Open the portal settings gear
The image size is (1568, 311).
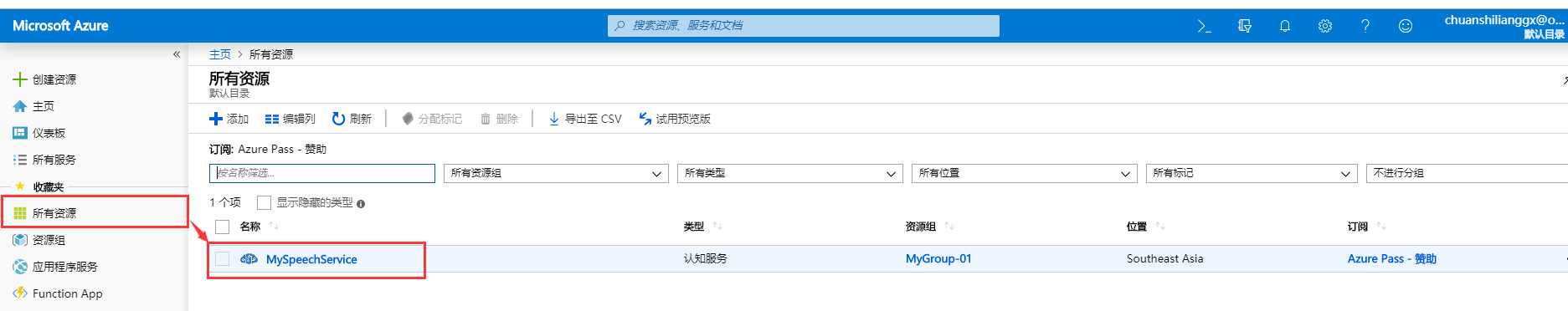click(1325, 26)
